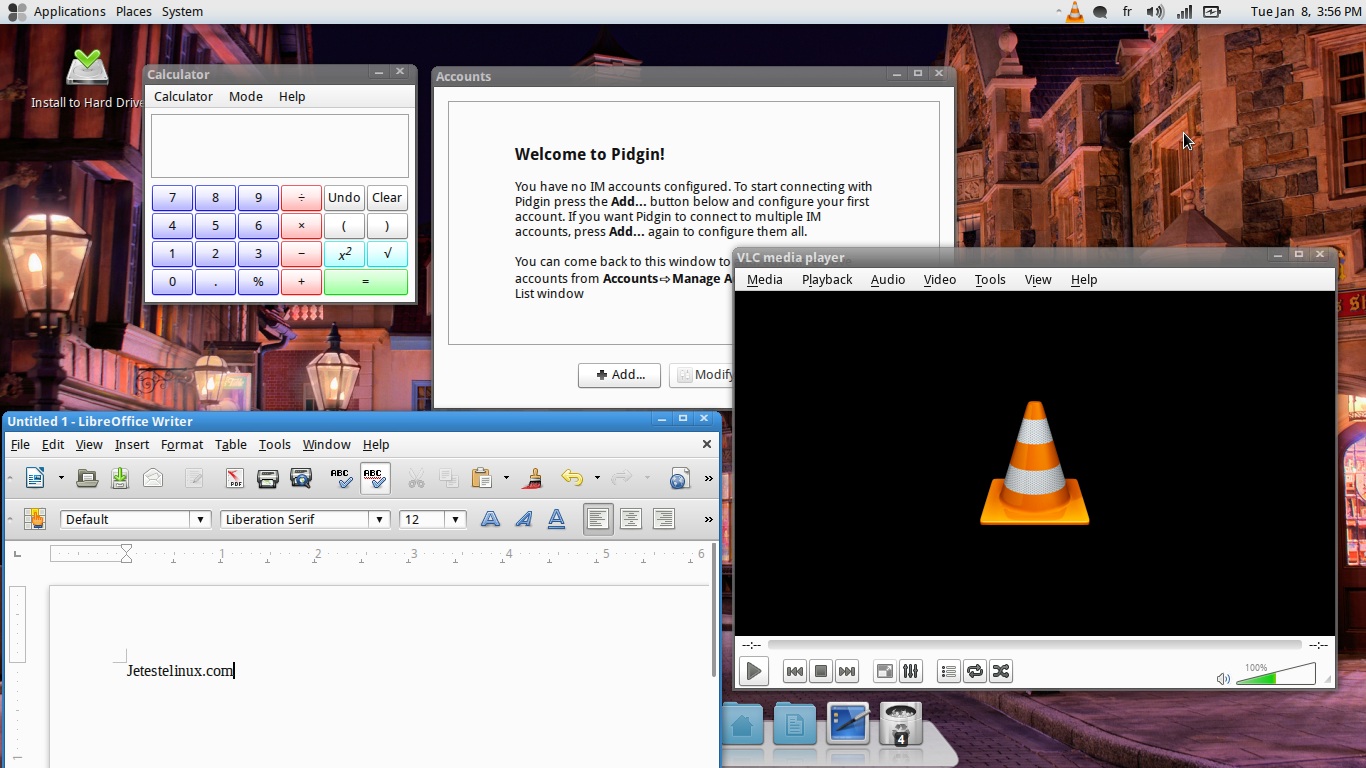This screenshot has width=1366, height=768.
Task: Toggle AutoSpellcheck in Writer toolbar
Action: click(375, 478)
